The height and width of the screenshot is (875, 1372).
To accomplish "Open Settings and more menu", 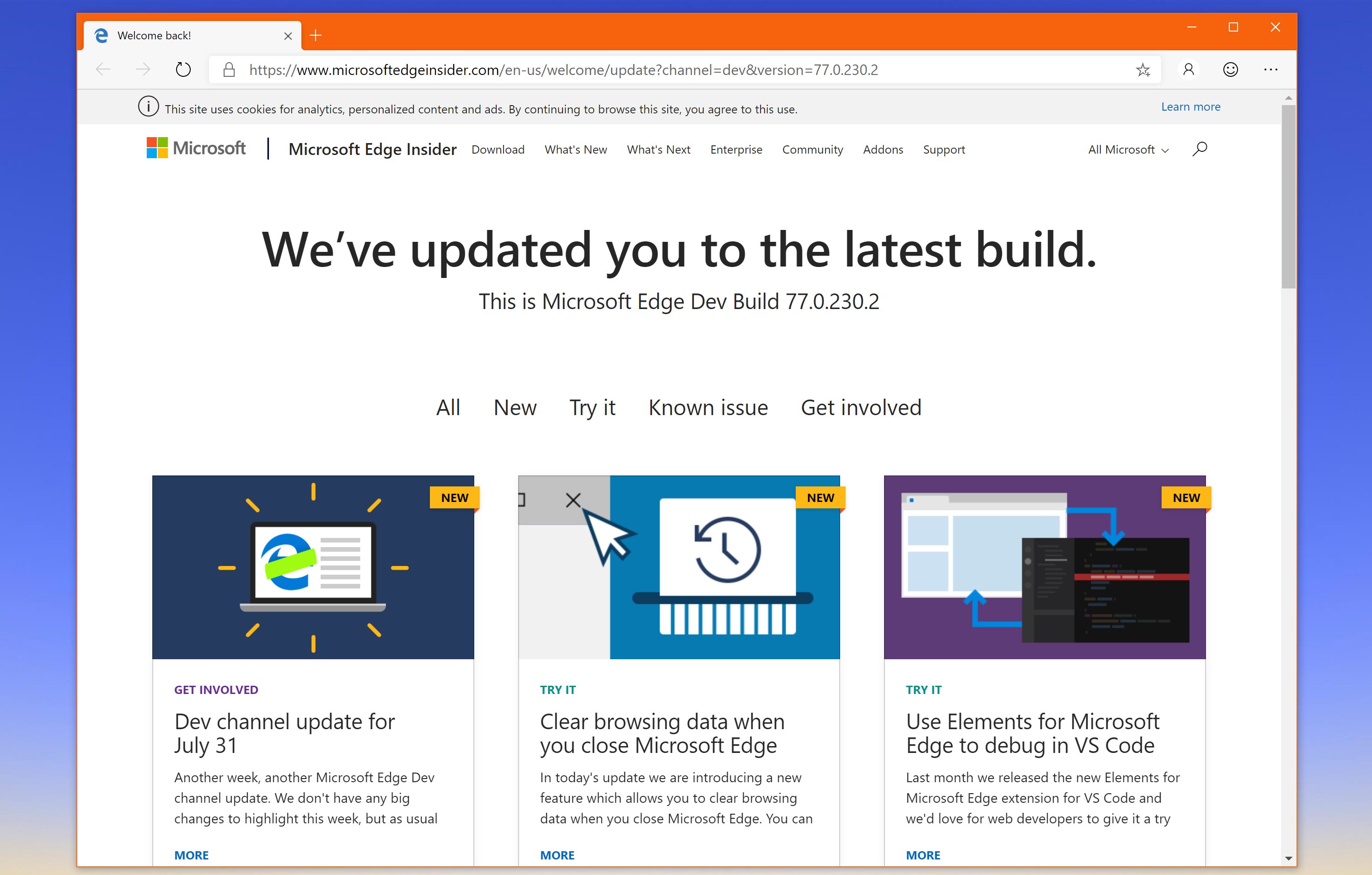I will 1271,69.
